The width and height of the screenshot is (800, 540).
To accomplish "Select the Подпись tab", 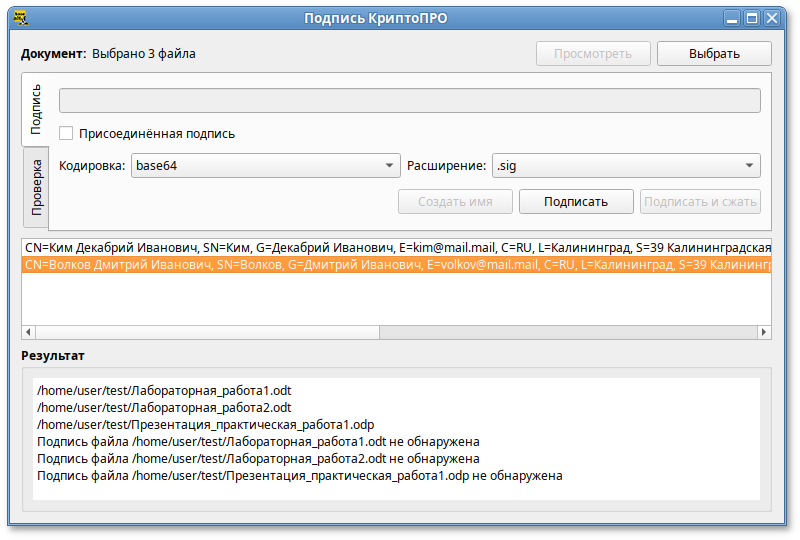I will click(36, 109).
